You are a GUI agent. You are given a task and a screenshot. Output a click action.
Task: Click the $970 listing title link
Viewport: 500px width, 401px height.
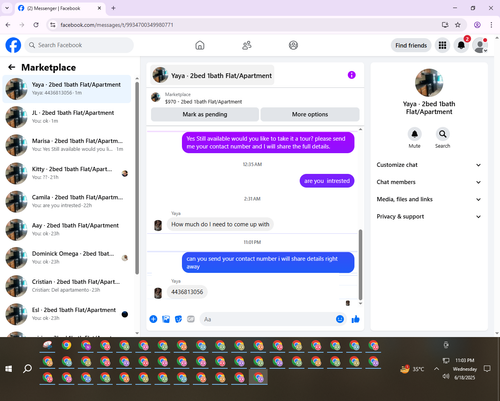coord(203,102)
